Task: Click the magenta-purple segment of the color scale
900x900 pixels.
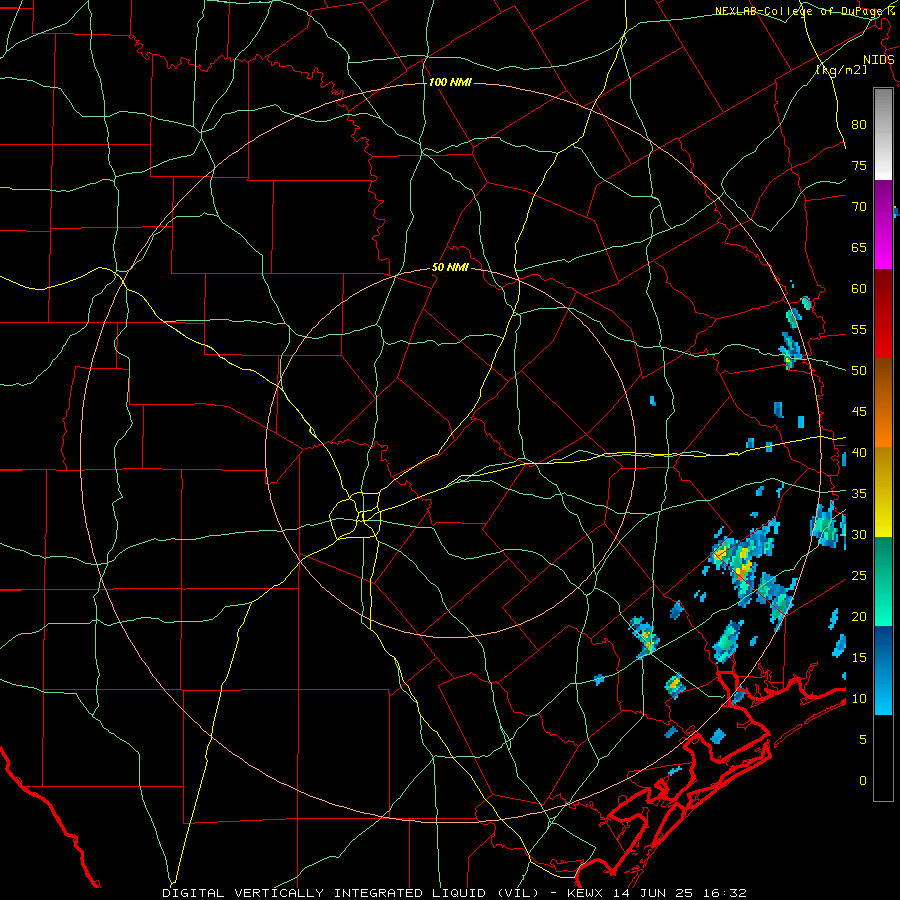Action: click(x=883, y=224)
